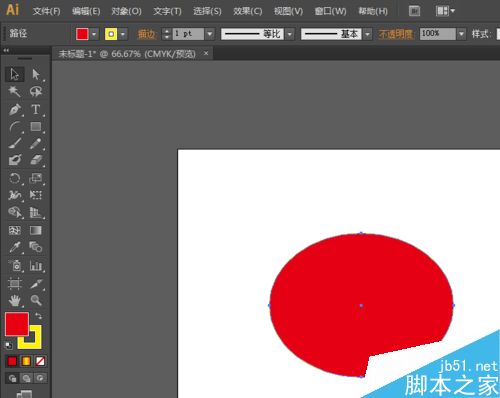500x398 pixels.
Task: Open the 基本 brush definition dropdown
Action: pyautogui.click(x=367, y=34)
